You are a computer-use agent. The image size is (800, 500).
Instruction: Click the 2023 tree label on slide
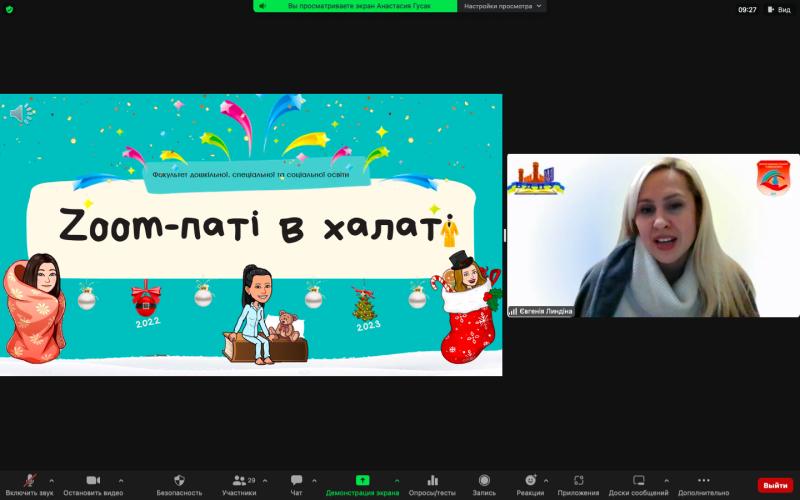[368, 326]
